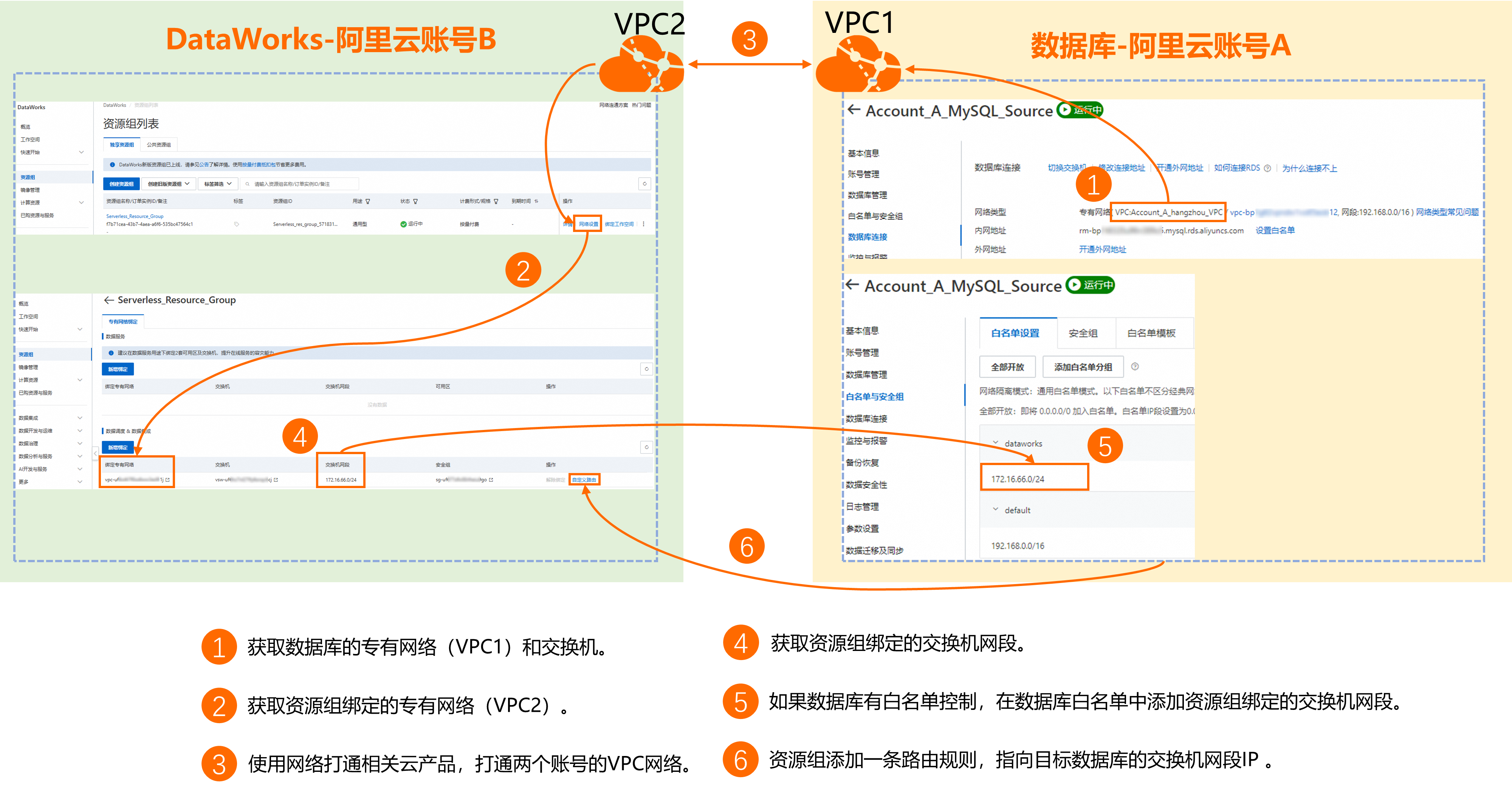Expand 数据治理 sidebar section

80,444
